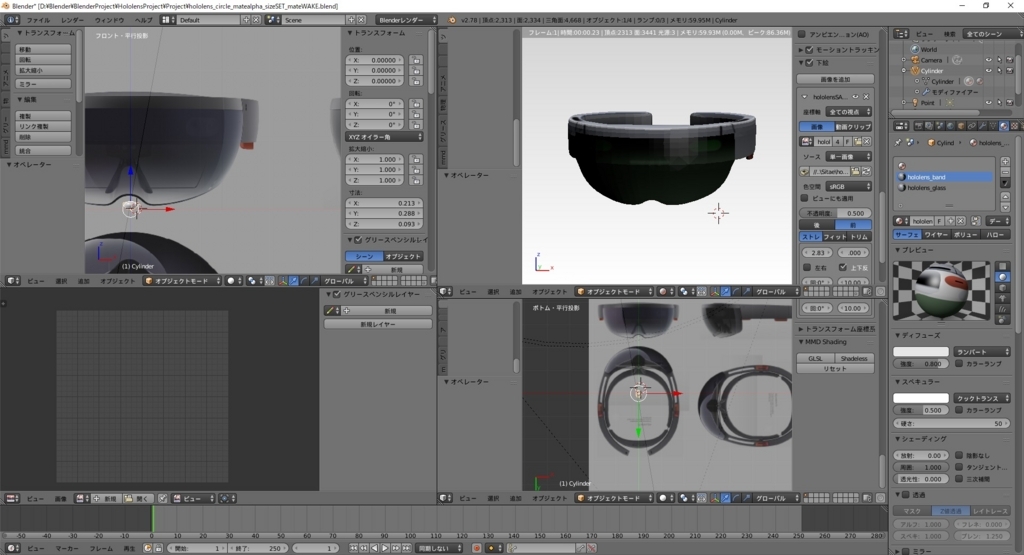Hide the hololensSA background image with eye icon
Image resolution: width=1024 pixels, height=555 pixels.
click(x=856, y=97)
